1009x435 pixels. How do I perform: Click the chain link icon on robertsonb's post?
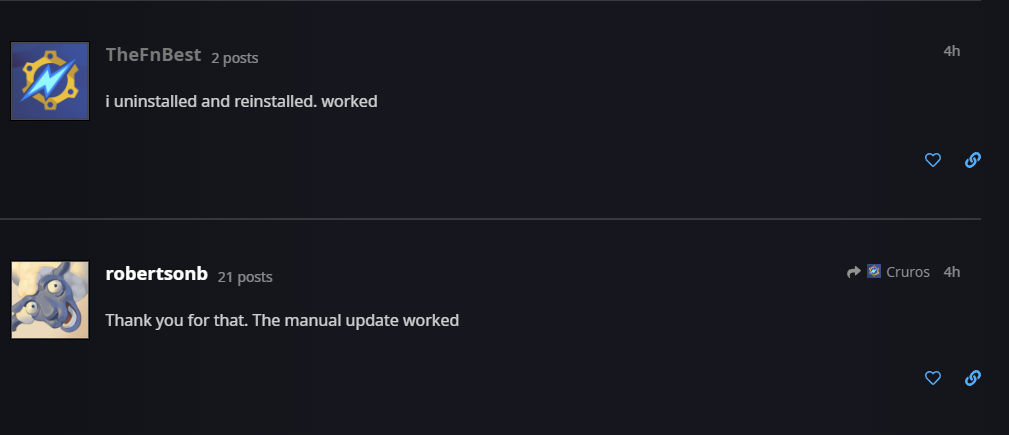coord(972,378)
